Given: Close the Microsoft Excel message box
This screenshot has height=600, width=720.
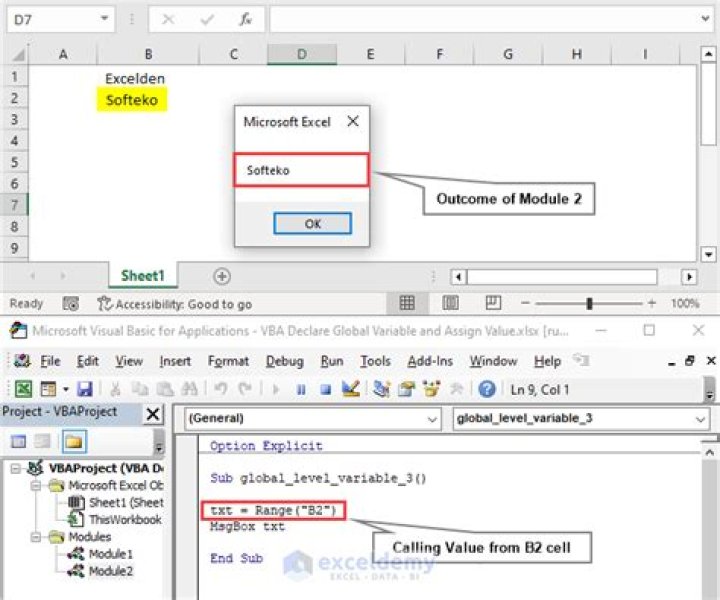Looking at the screenshot, I should pos(353,121).
